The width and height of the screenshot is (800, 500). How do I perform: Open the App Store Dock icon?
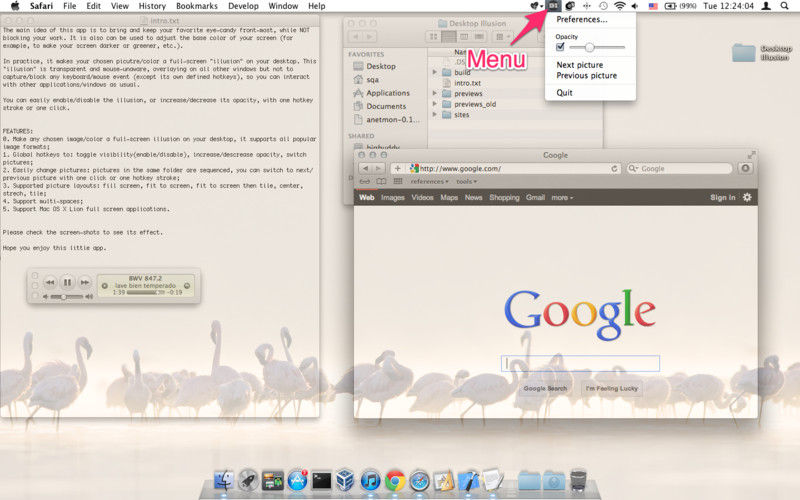coord(297,480)
